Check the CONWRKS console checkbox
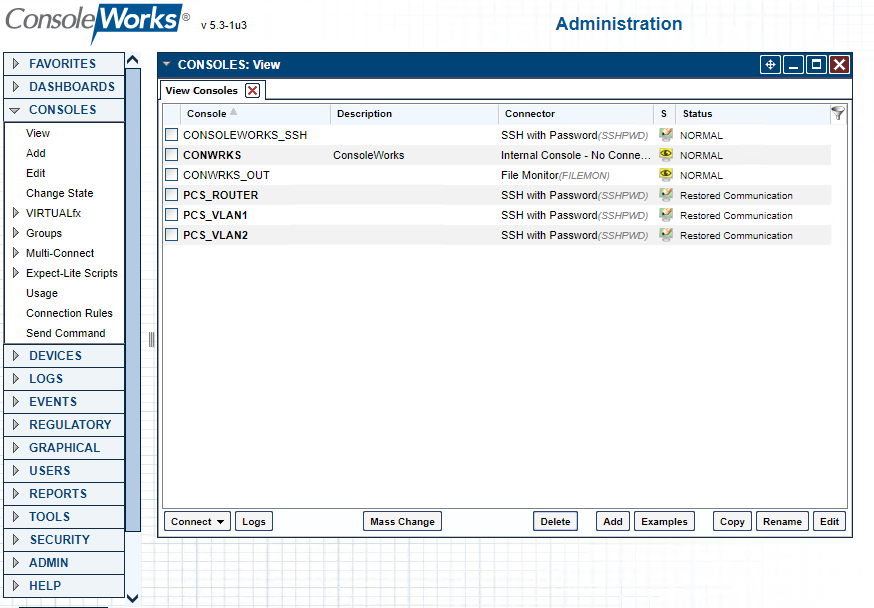 tap(172, 155)
